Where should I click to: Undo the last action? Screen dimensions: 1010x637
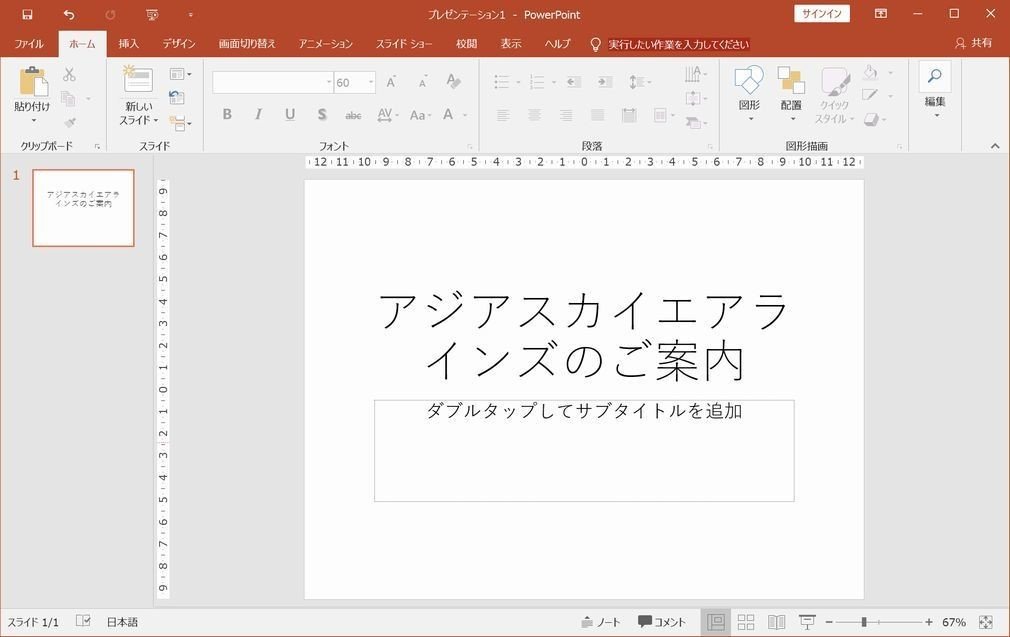pyautogui.click(x=69, y=14)
